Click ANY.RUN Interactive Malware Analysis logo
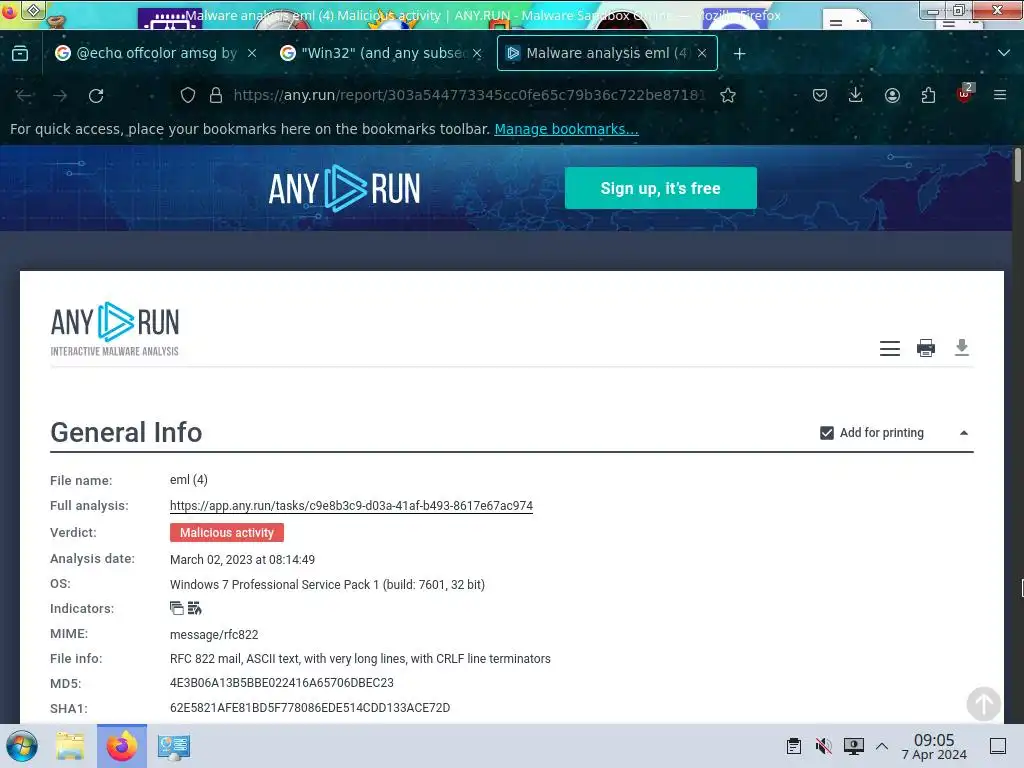The height and width of the screenshot is (768, 1024). 115,329
